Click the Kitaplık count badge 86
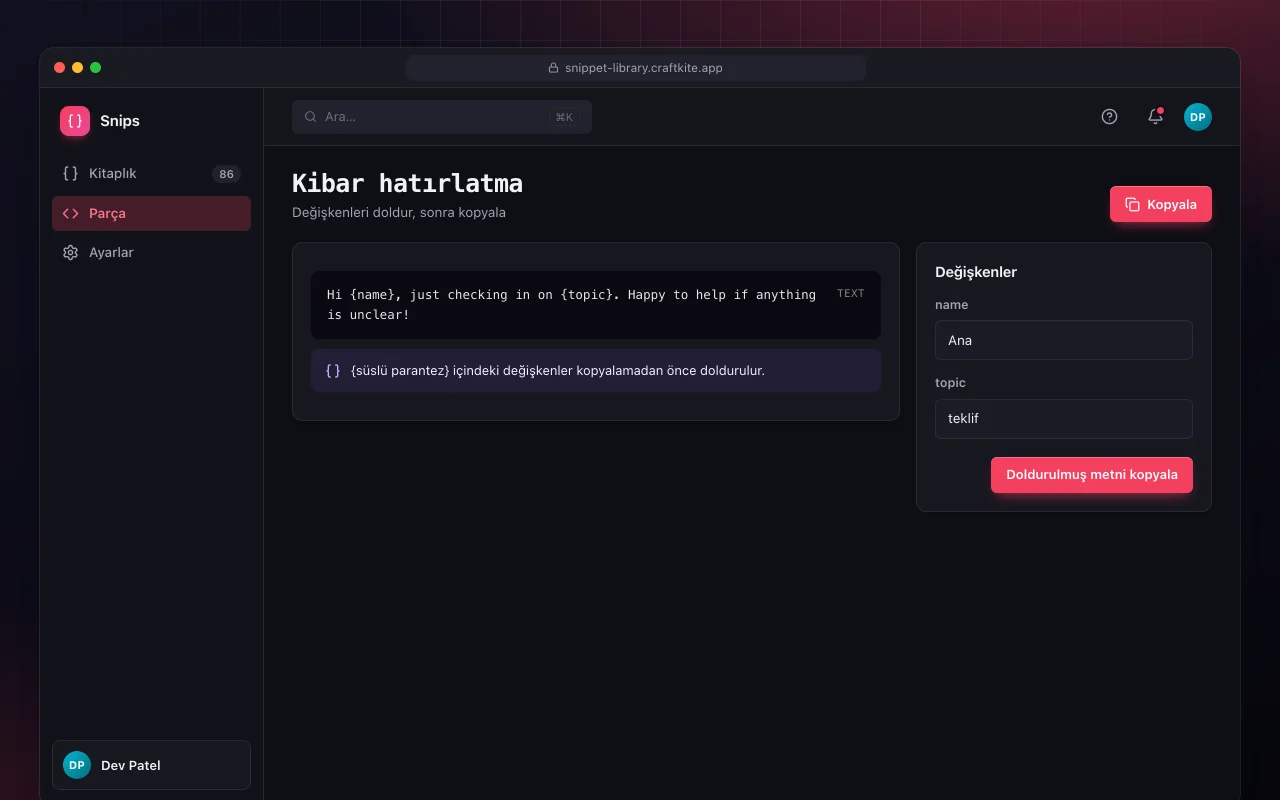Image resolution: width=1280 pixels, height=800 pixels. click(x=227, y=174)
